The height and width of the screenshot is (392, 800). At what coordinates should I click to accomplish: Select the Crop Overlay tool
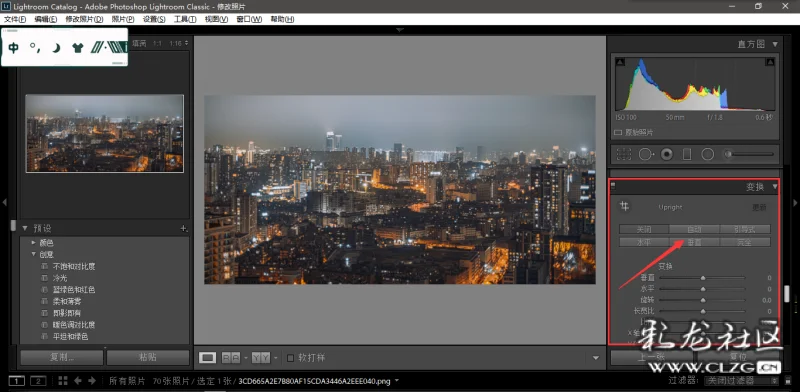coord(624,154)
